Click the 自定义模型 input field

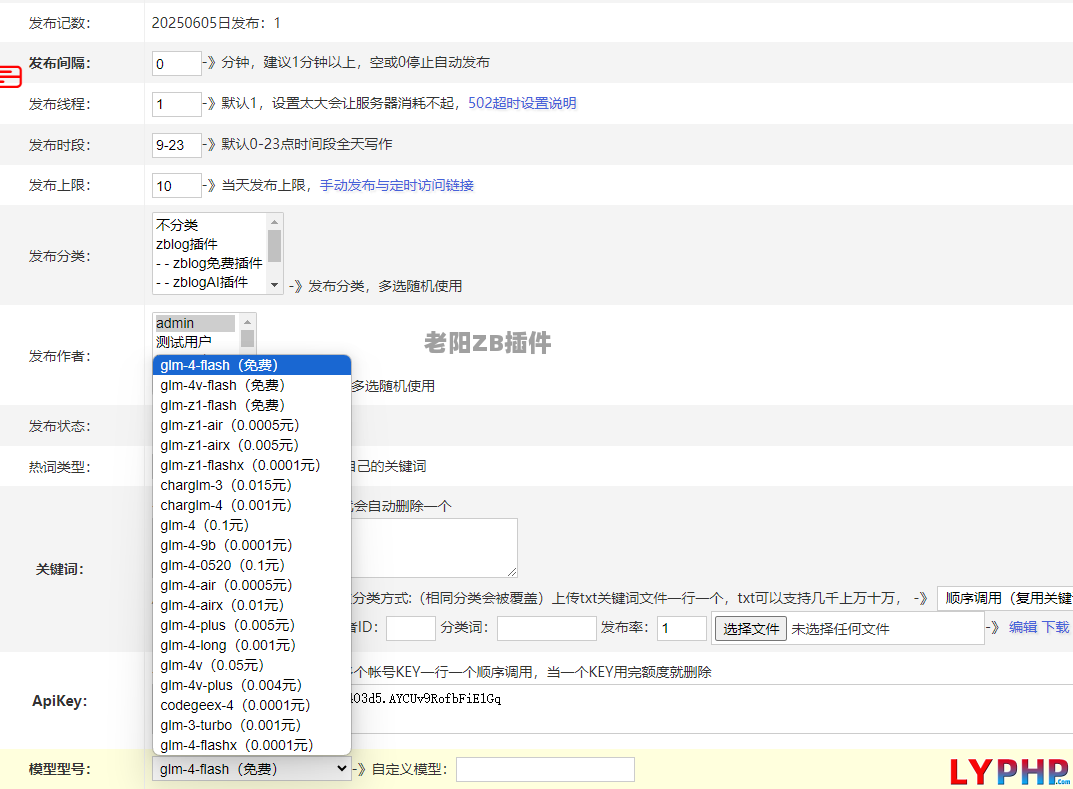545,769
